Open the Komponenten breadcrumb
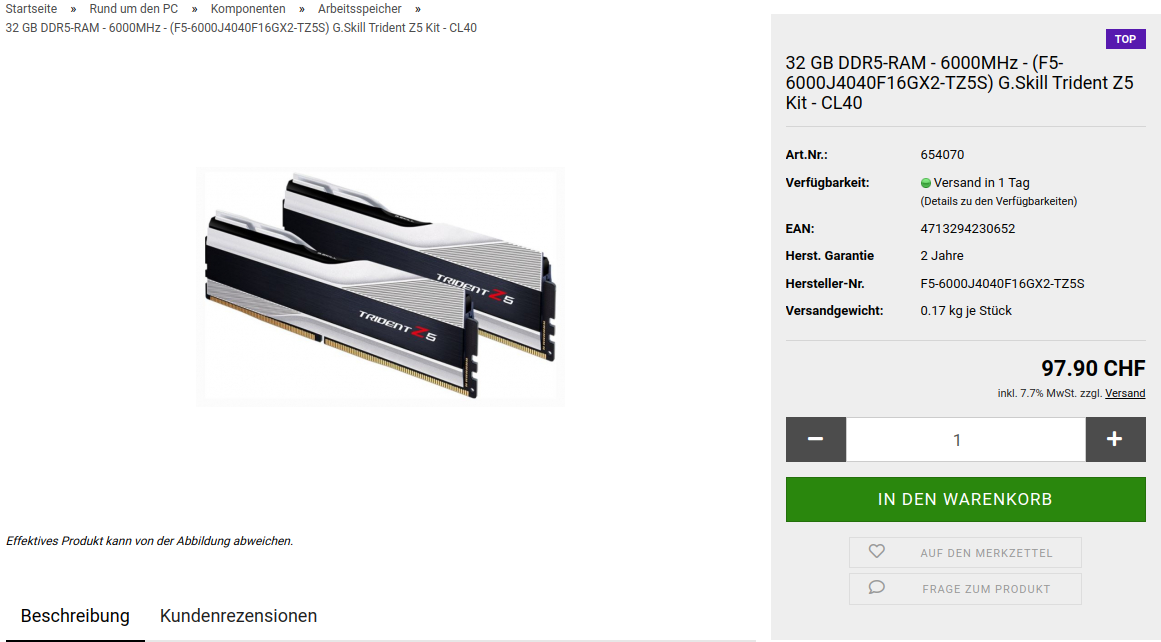Viewport: 1161px width, 642px height. click(x=248, y=9)
